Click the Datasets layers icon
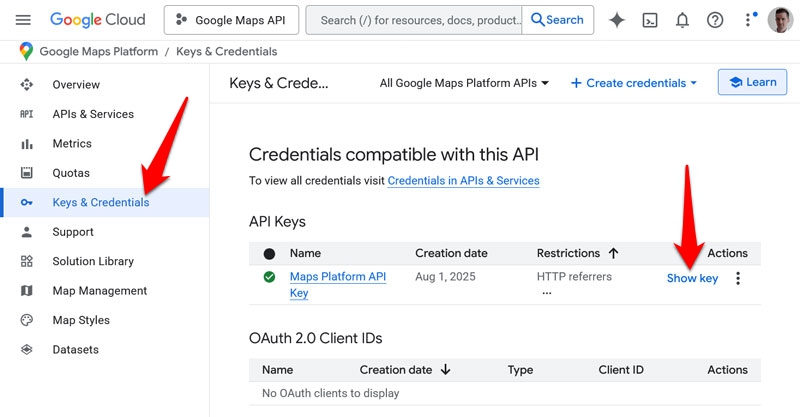 point(27,350)
